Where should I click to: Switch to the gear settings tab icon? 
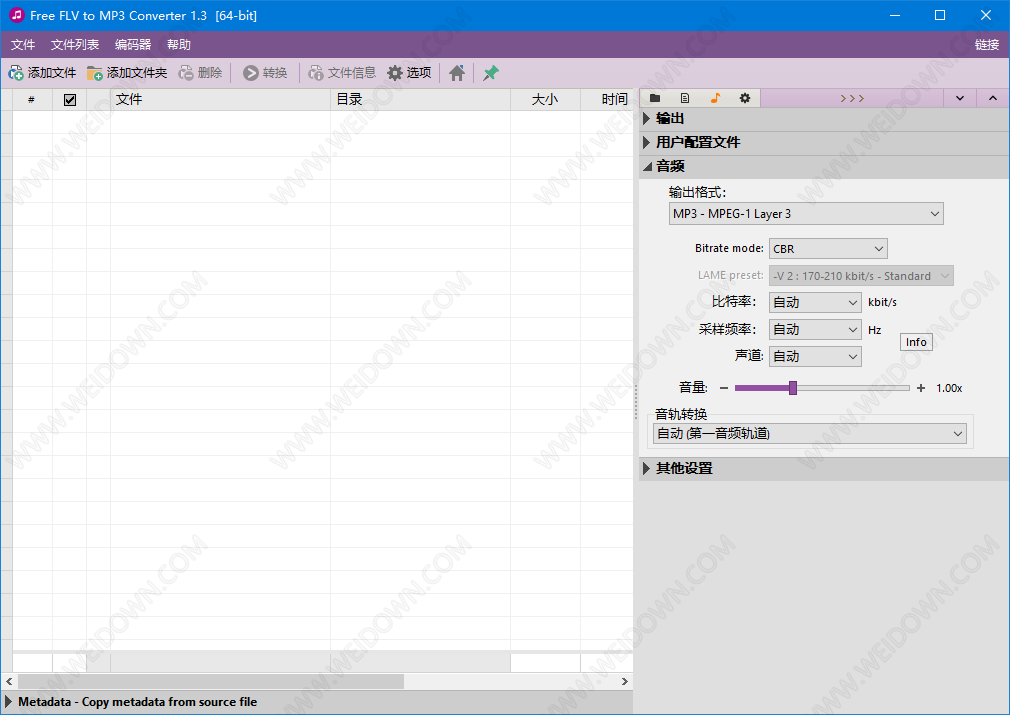pos(745,98)
